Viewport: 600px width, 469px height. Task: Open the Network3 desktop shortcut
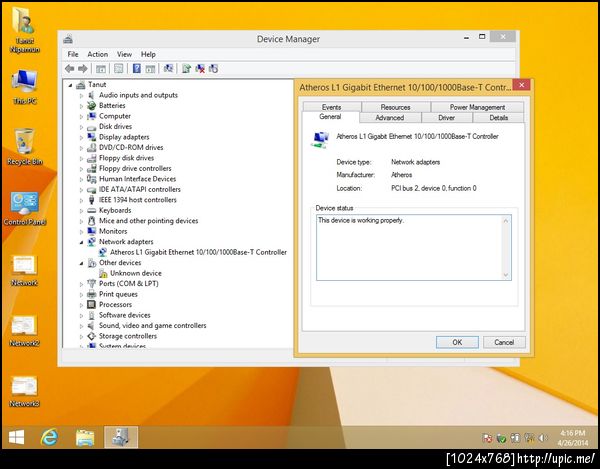coord(24,392)
